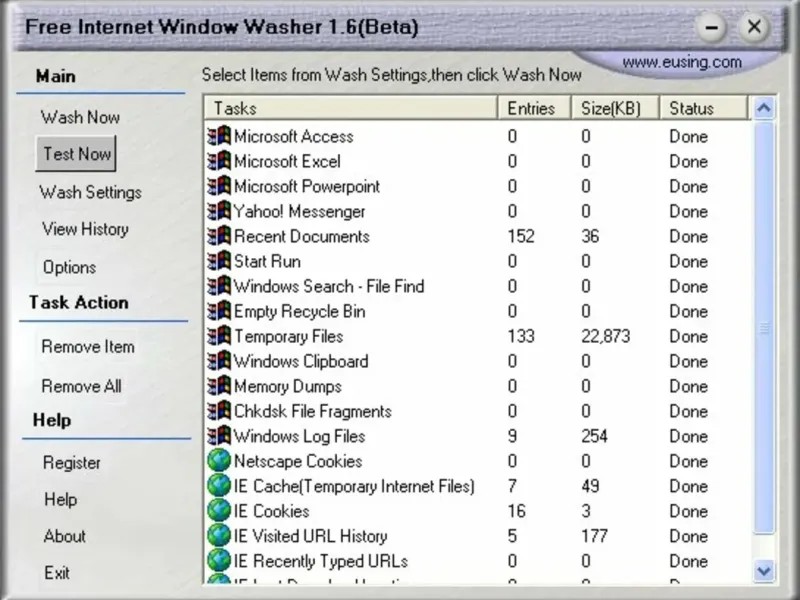This screenshot has height=600, width=800.
Task: Select the Start Run task name
Action: click(x=267, y=261)
